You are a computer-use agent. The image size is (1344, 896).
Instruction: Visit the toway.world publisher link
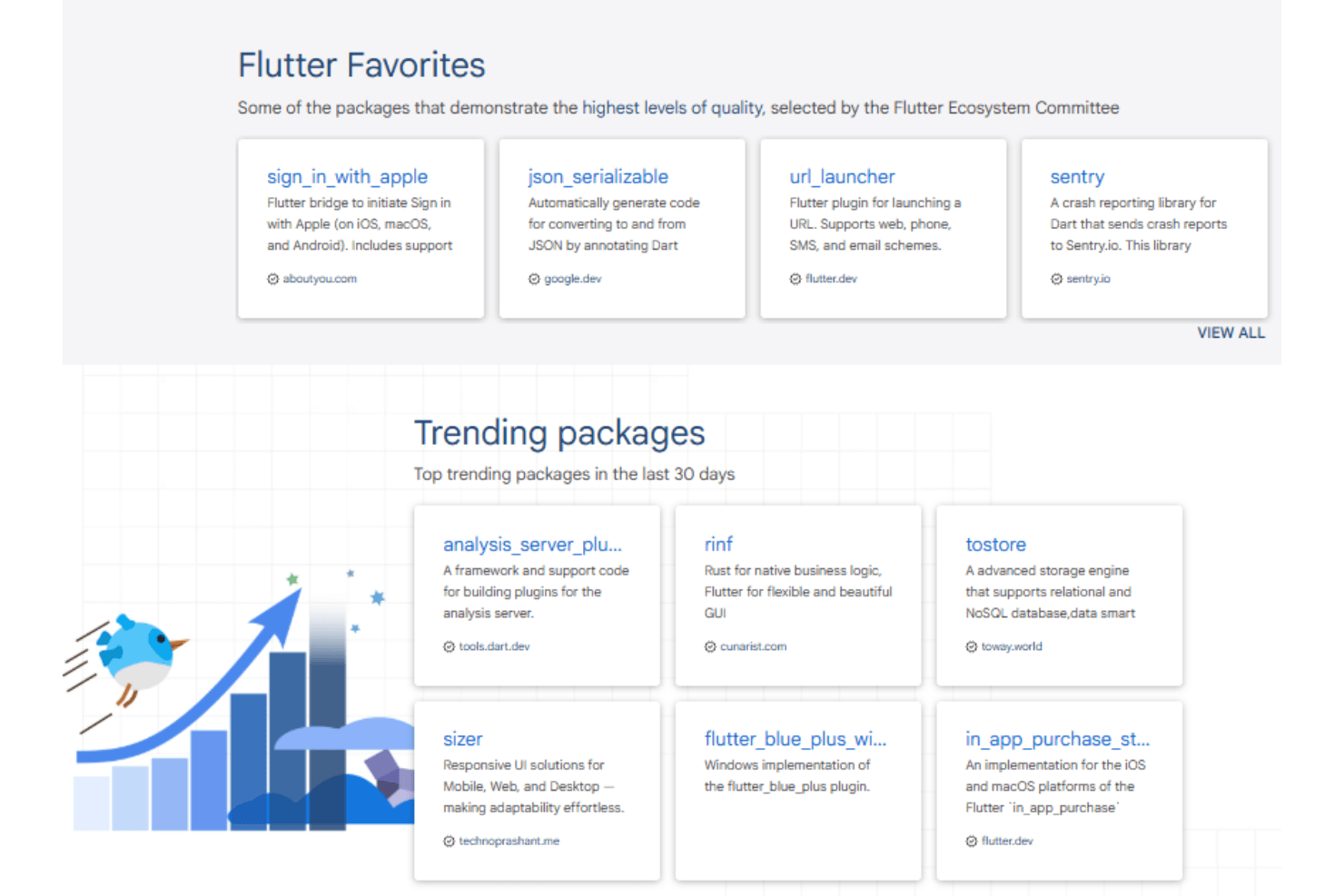[x=1012, y=646]
